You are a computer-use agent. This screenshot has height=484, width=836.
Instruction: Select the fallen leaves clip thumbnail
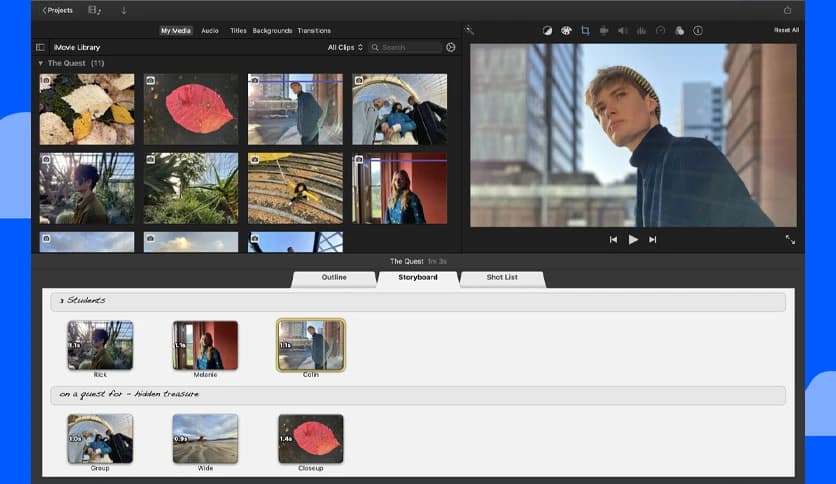point(87,109)
